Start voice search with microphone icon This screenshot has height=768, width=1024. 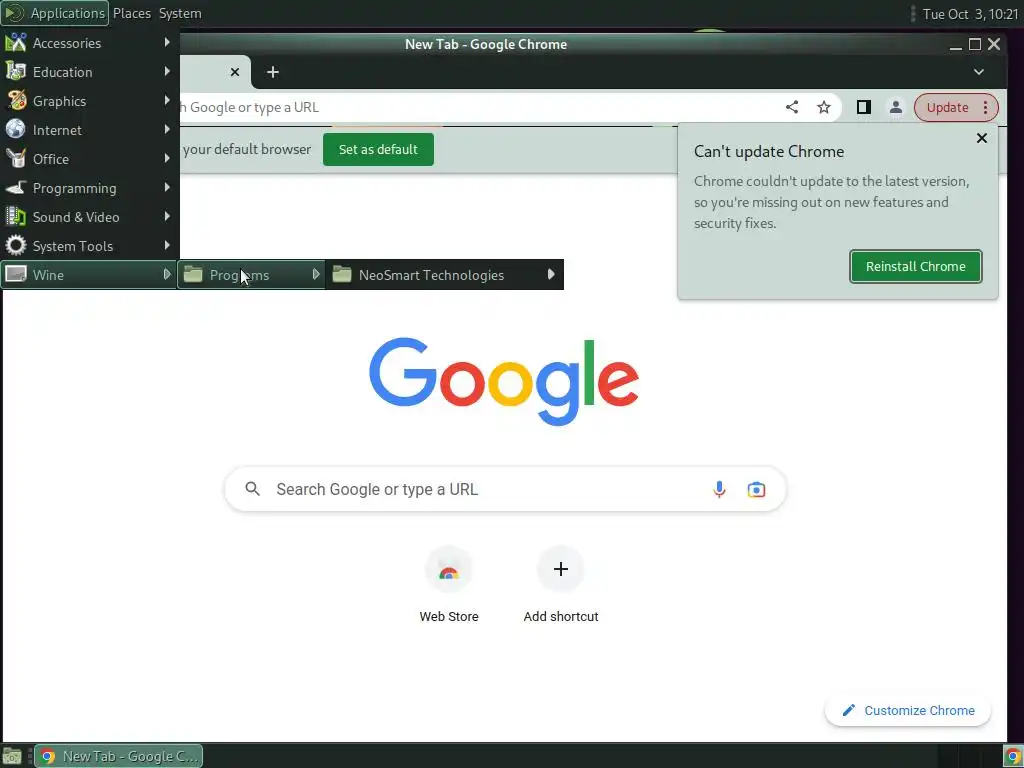click(x=719, y=489)
